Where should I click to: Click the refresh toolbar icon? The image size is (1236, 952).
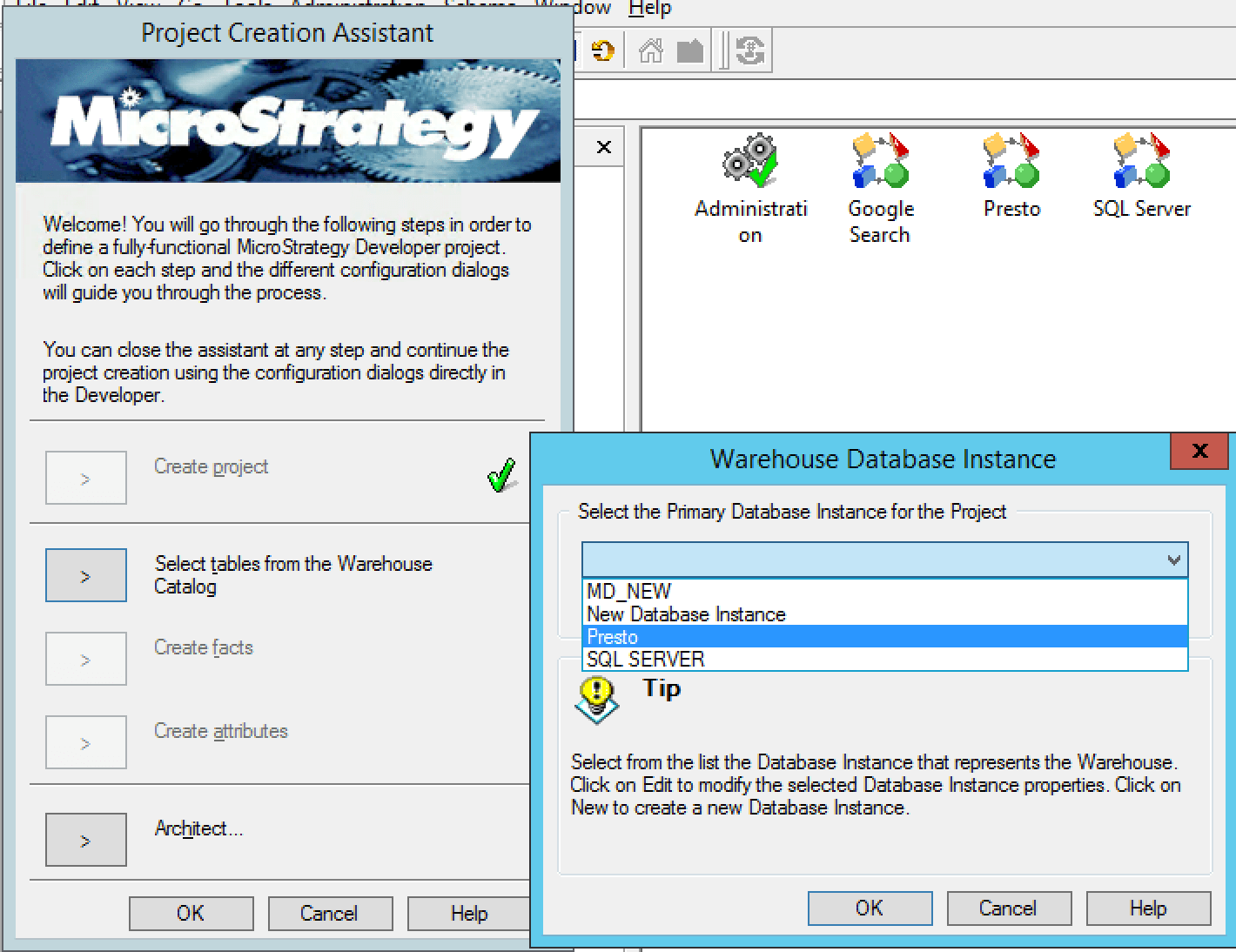[749, 51]
